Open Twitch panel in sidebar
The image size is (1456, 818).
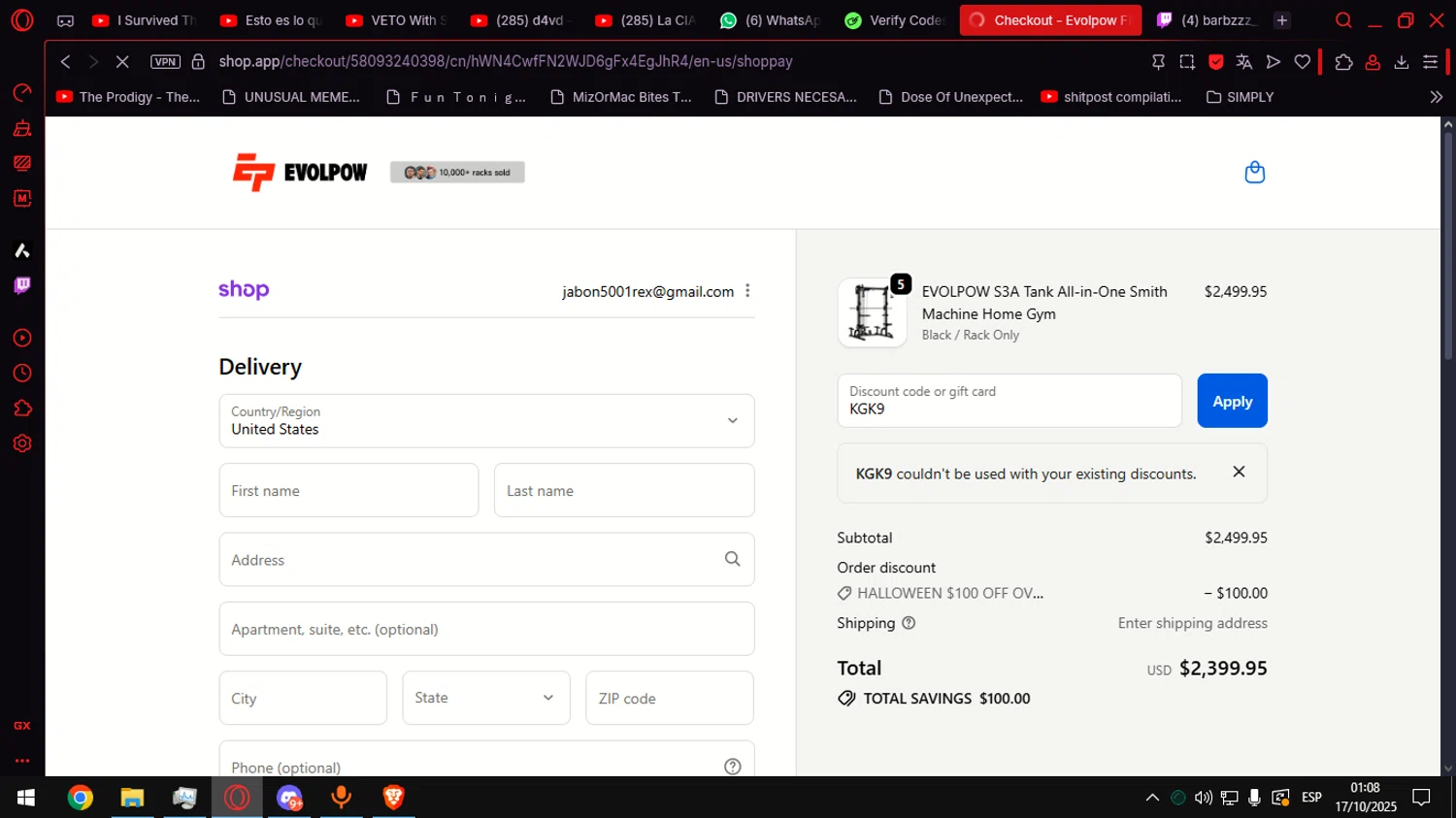[21, 285]
